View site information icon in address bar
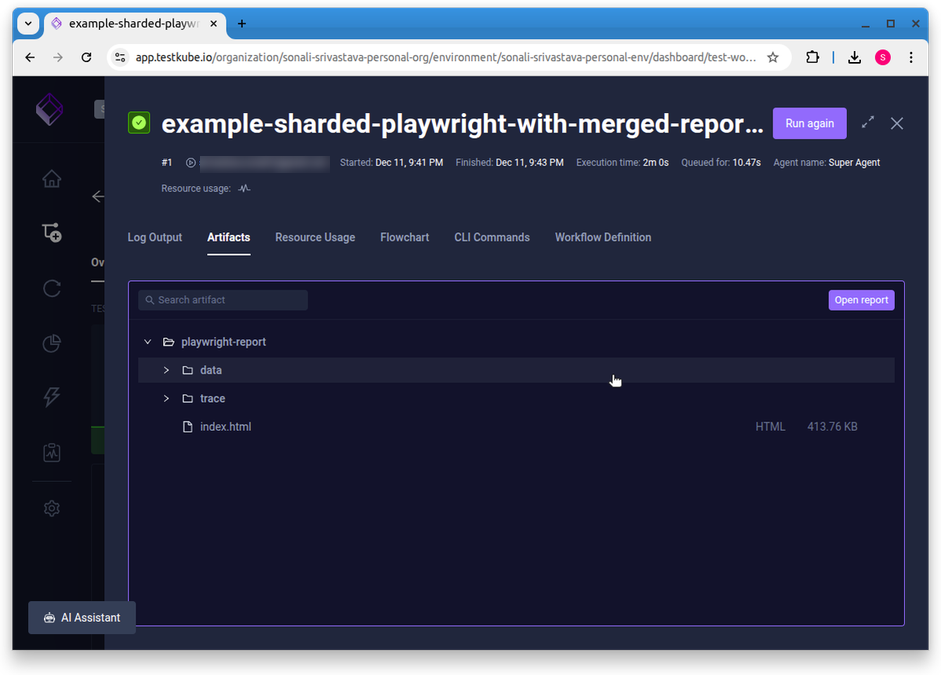This screenshot has width=941, height=675. click(120, 57)
